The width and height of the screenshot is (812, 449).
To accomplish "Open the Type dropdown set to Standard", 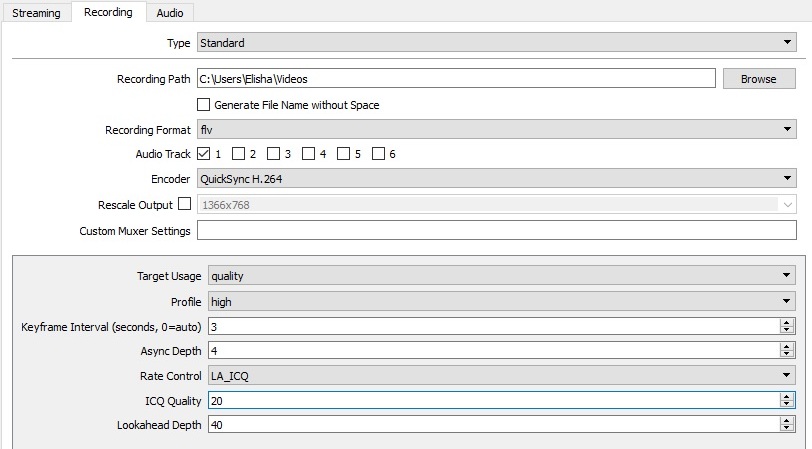I will 497,42.
